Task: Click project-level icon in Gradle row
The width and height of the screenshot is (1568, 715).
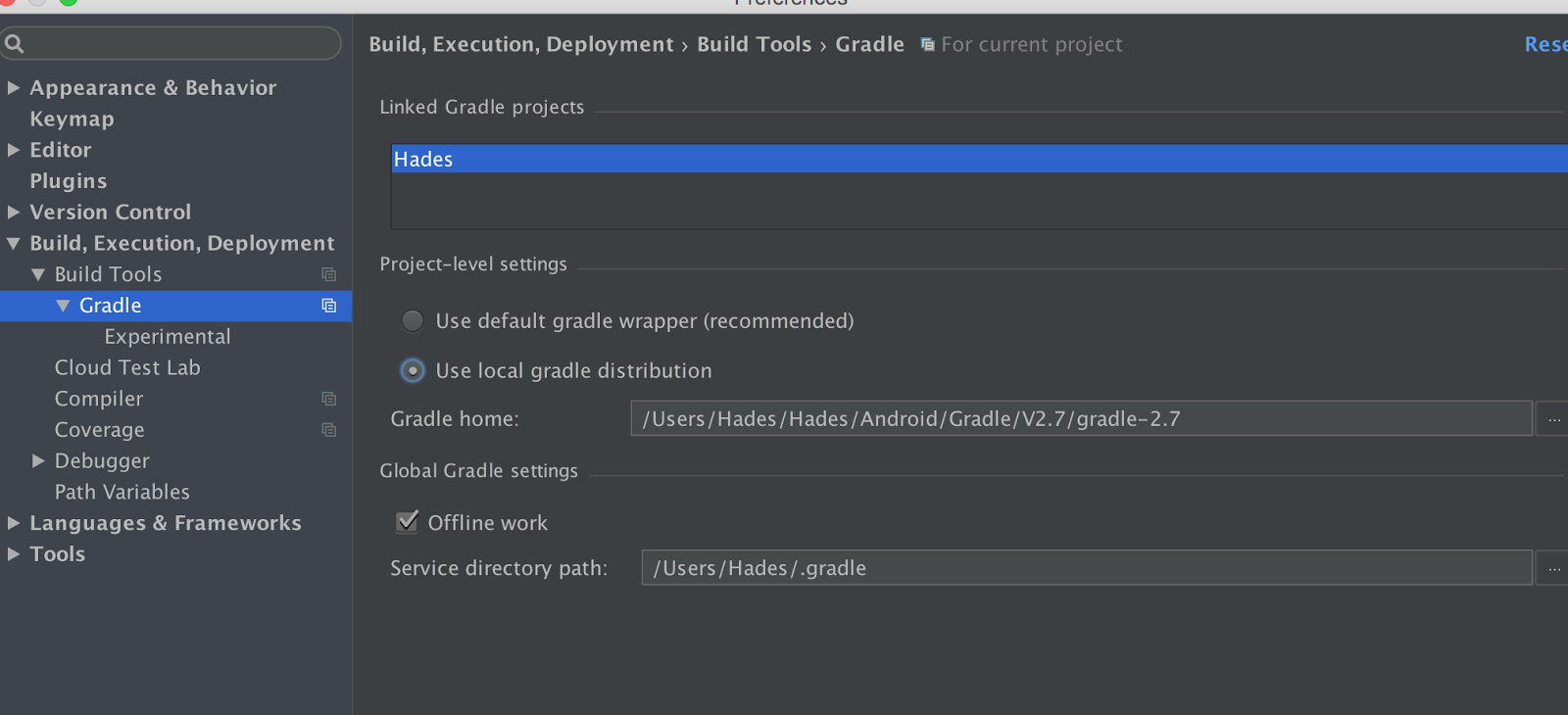Action: click(329, 306)
